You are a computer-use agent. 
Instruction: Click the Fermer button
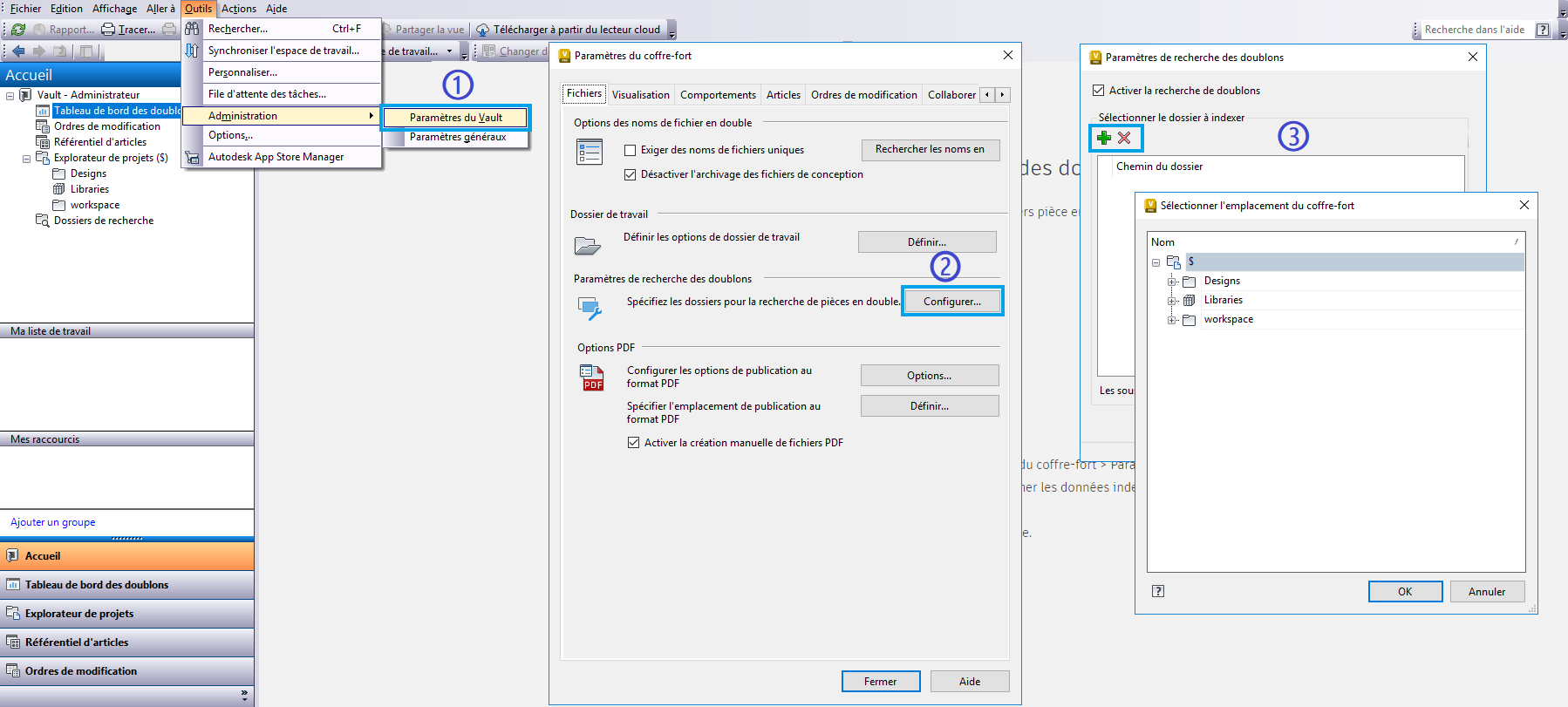coord(881,682)
